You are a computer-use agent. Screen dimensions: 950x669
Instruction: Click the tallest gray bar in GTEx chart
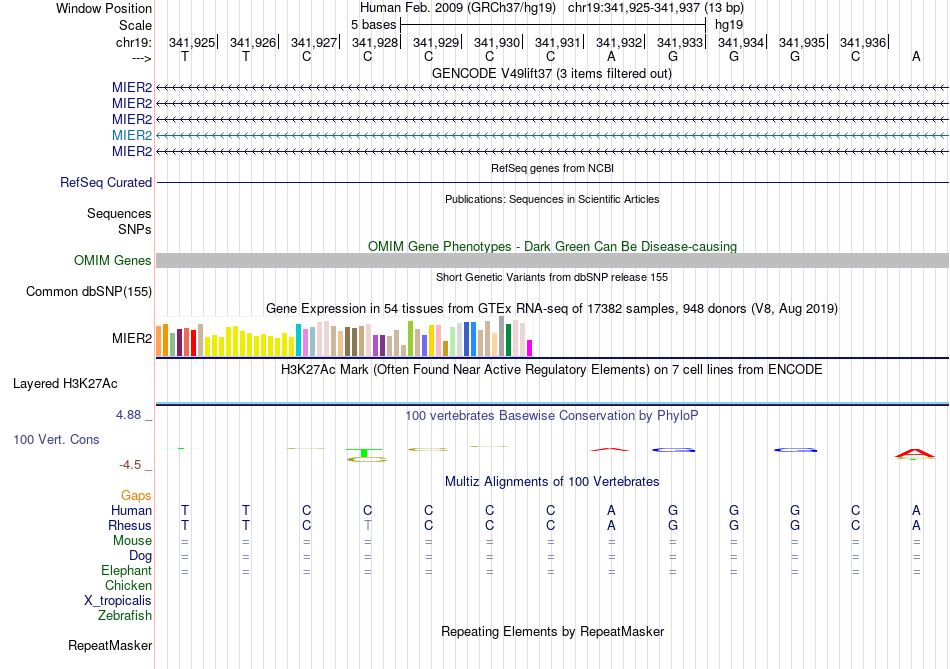click(502, 336)
